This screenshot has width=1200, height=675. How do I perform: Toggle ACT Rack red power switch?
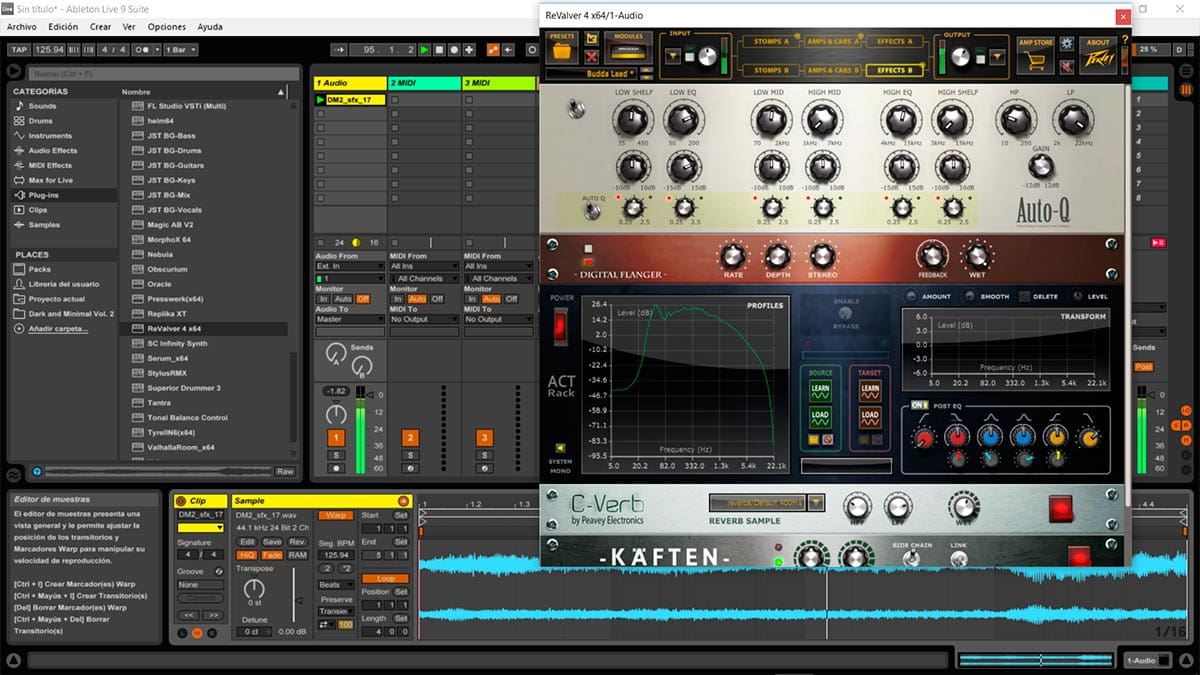click(x=562, y=325)
